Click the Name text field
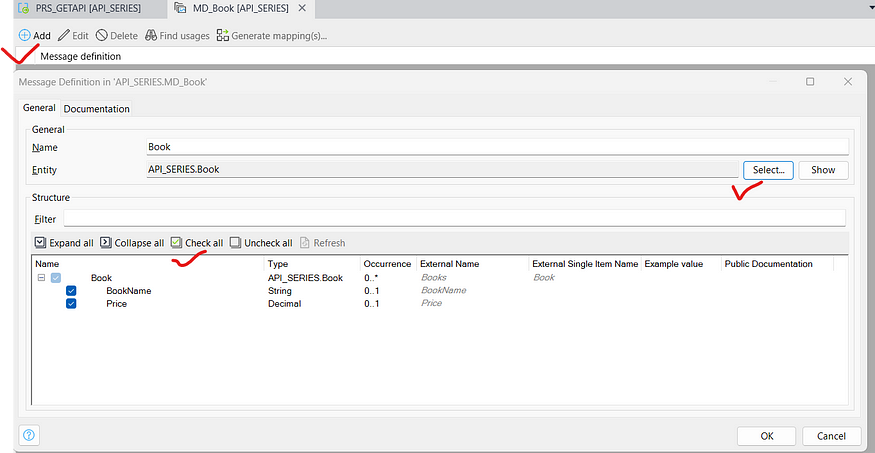875x453 pixels. coord(497,147)
